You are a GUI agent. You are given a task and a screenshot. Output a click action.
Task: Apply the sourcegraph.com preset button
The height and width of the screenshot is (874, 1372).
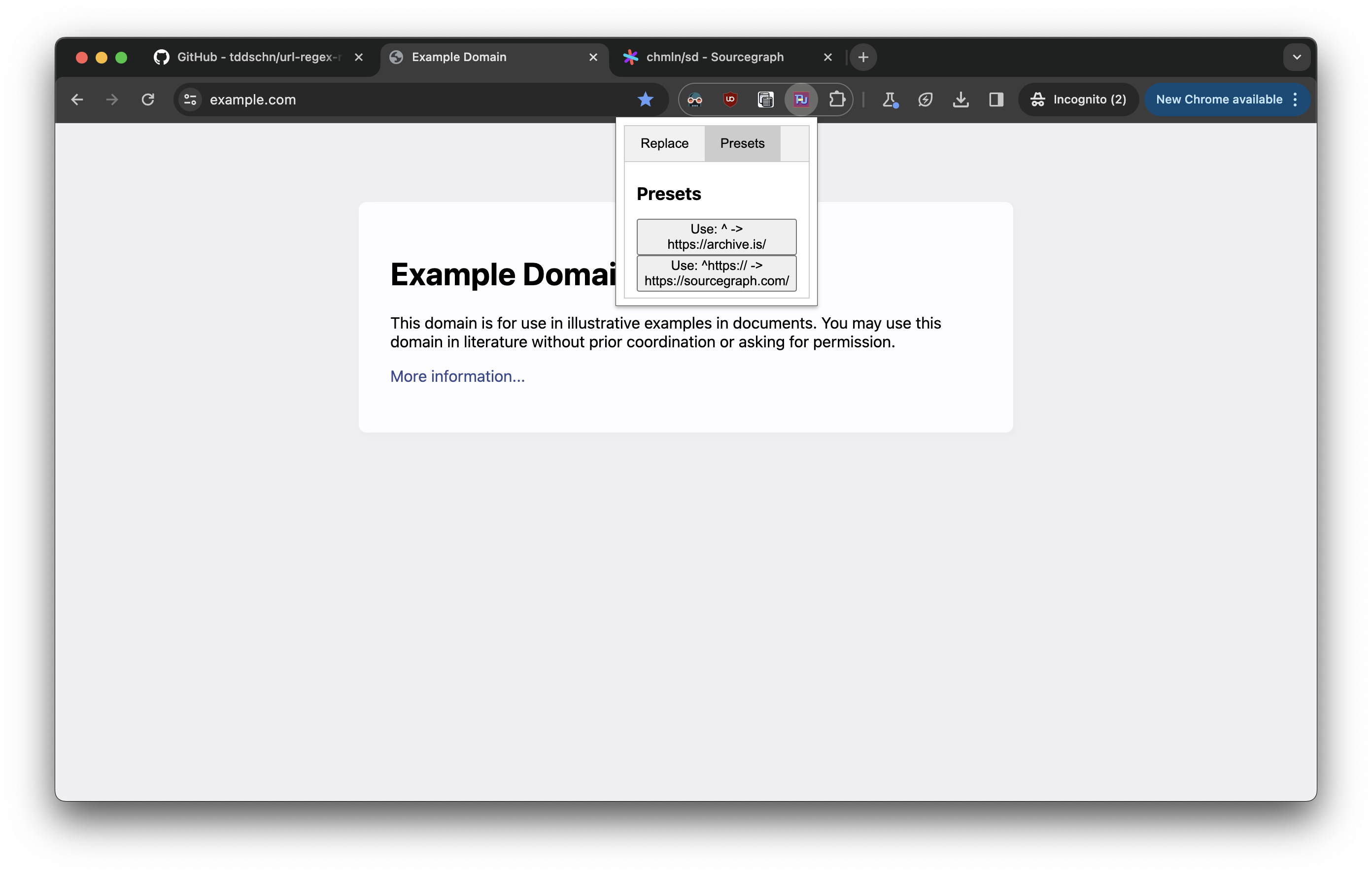coord(716,273)
